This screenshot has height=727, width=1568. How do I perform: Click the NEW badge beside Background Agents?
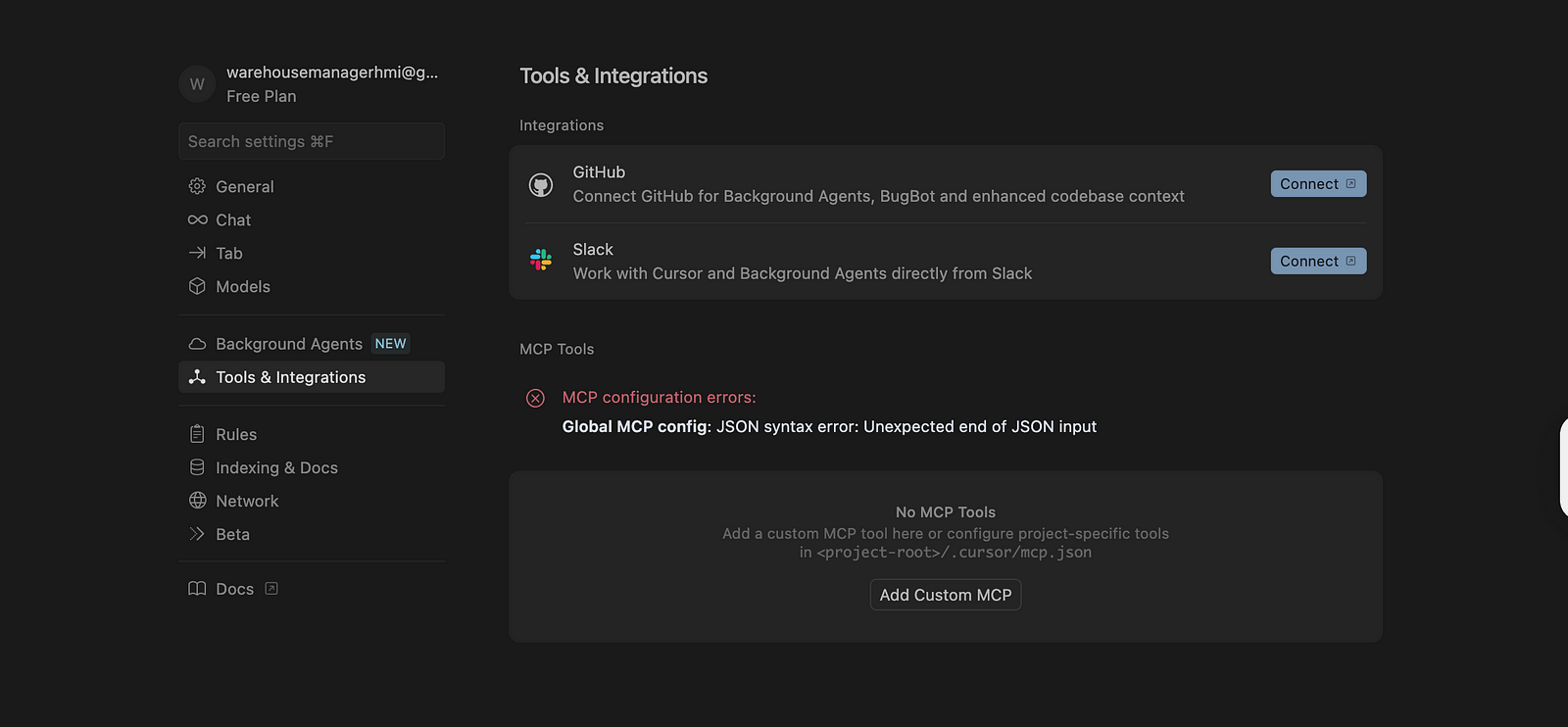390,344
